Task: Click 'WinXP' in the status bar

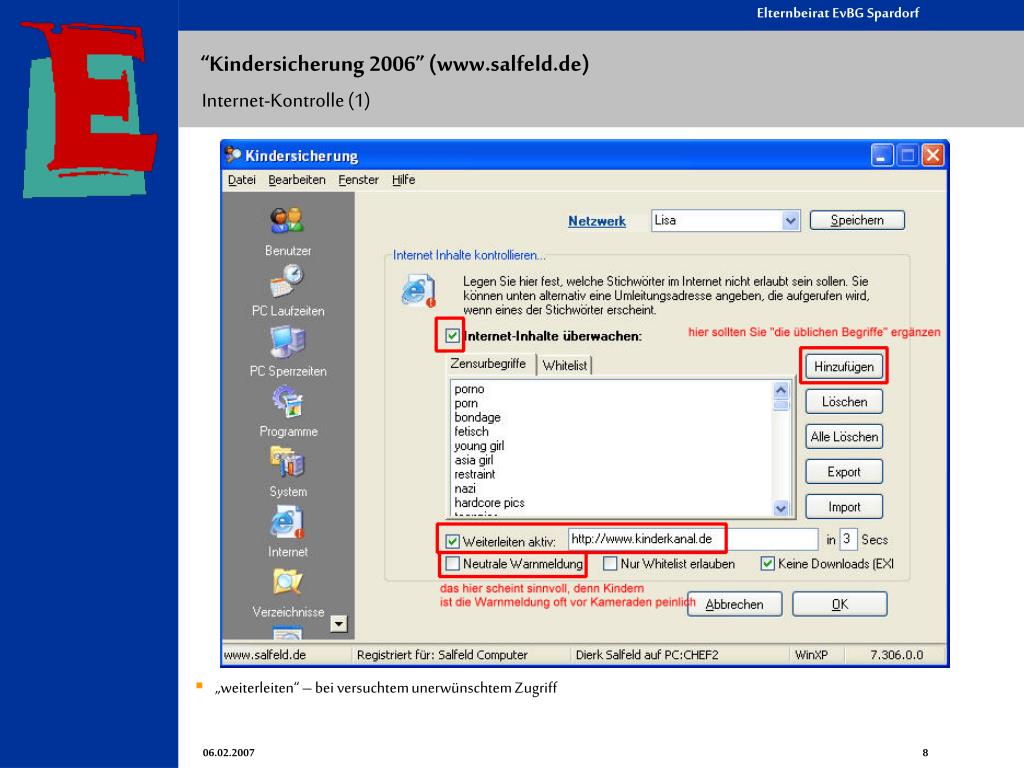Action: click(x=811, y=655)
